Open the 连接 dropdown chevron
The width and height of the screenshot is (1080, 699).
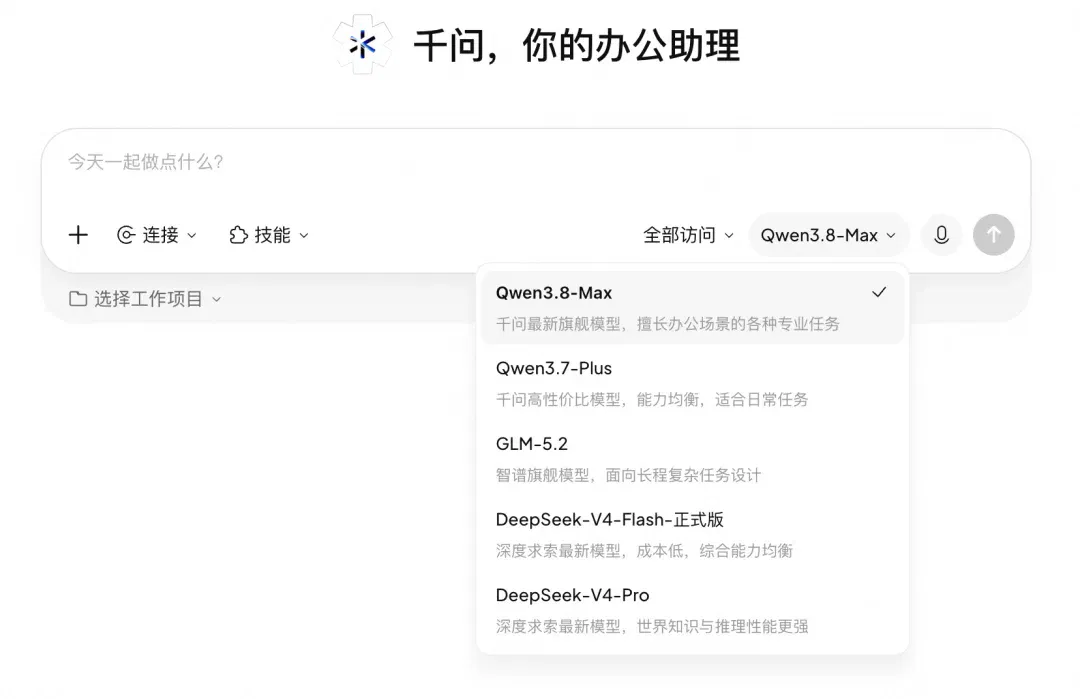click(192, 236)
